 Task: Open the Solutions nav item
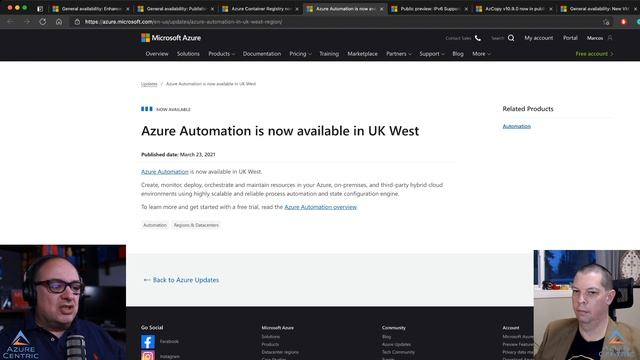(x=188, y=54)
